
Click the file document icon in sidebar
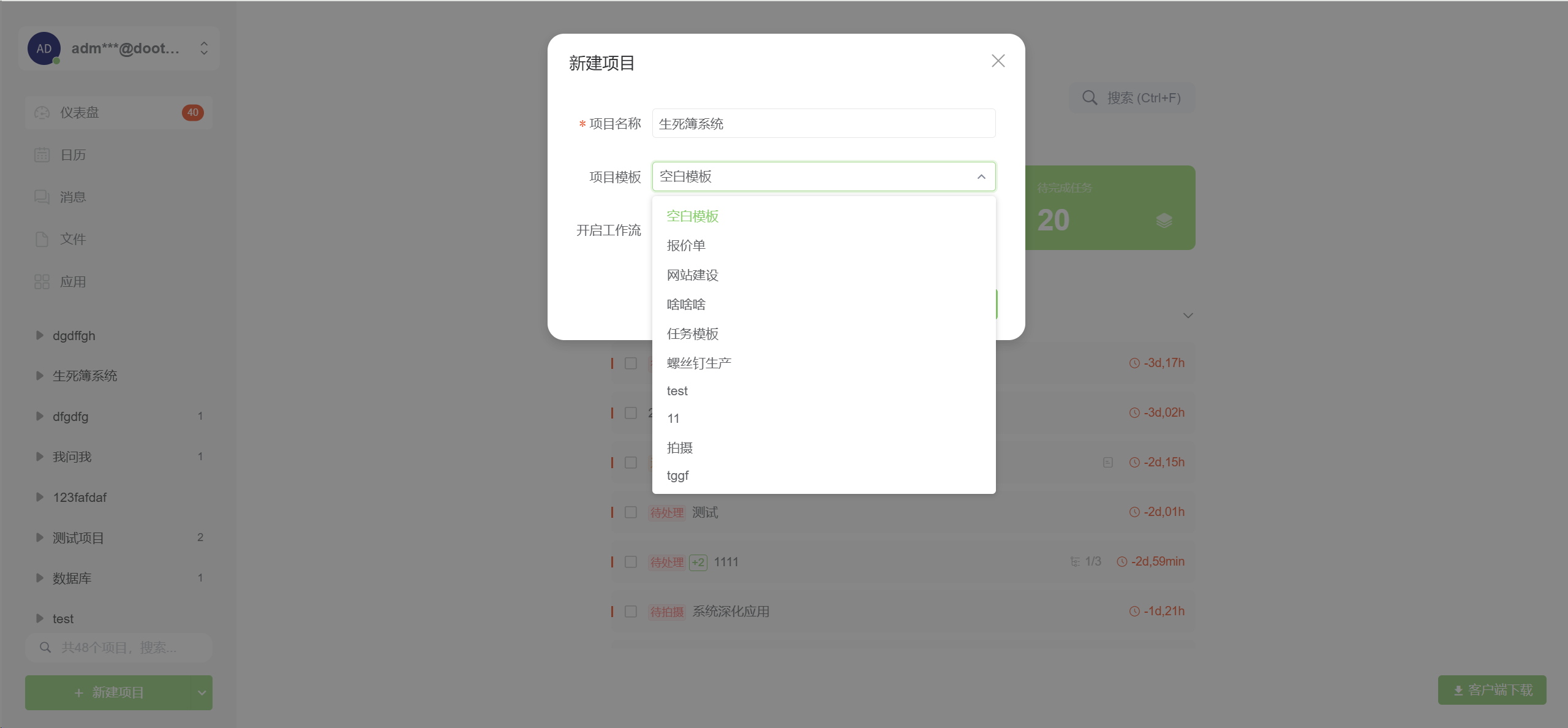[x=42, y=239]
